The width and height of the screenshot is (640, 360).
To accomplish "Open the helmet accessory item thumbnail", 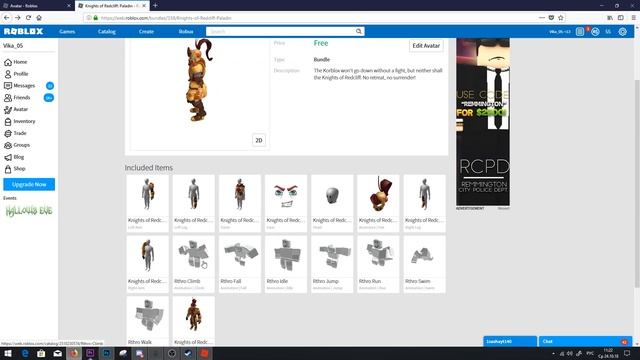I will click(378, 196).
